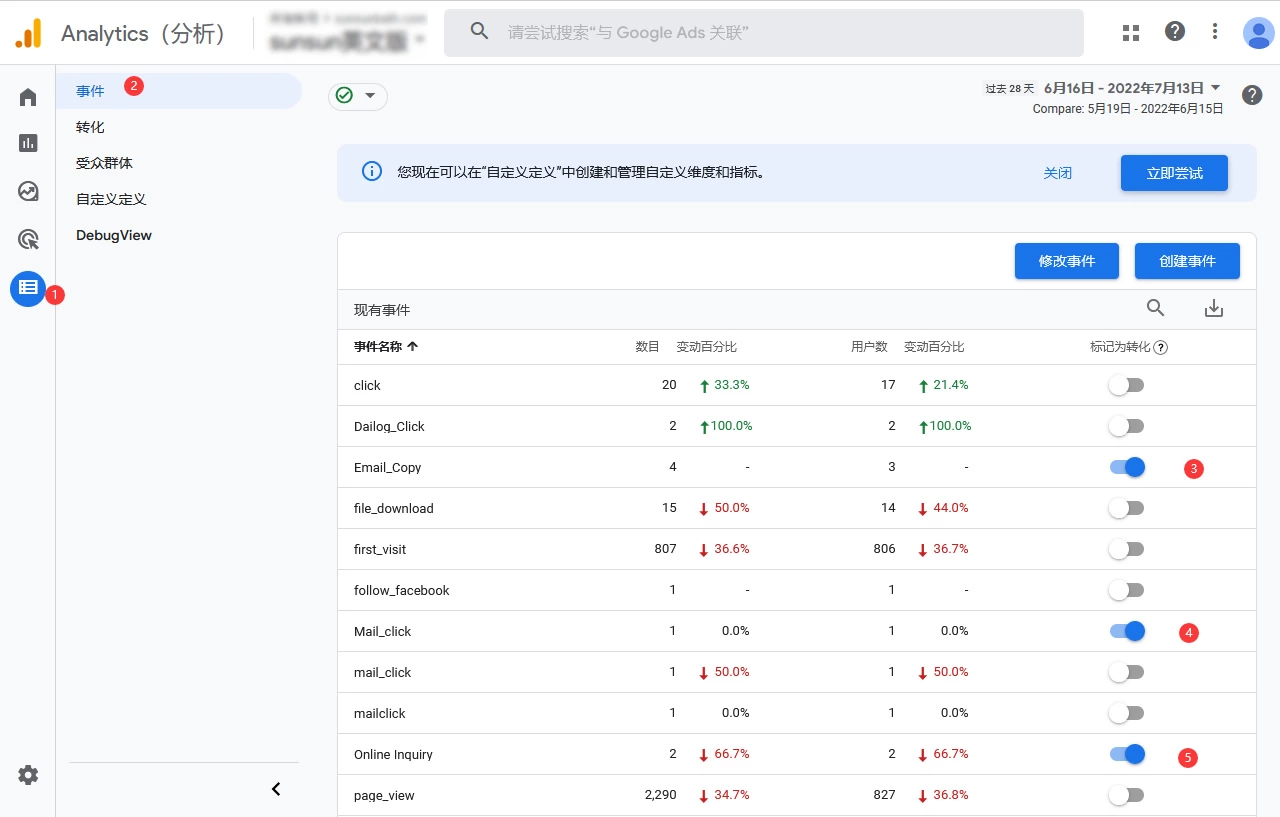Disable conversion for Email_Copy event
The width and height of the screenshot is (1280, 817).
point(1127,467)
